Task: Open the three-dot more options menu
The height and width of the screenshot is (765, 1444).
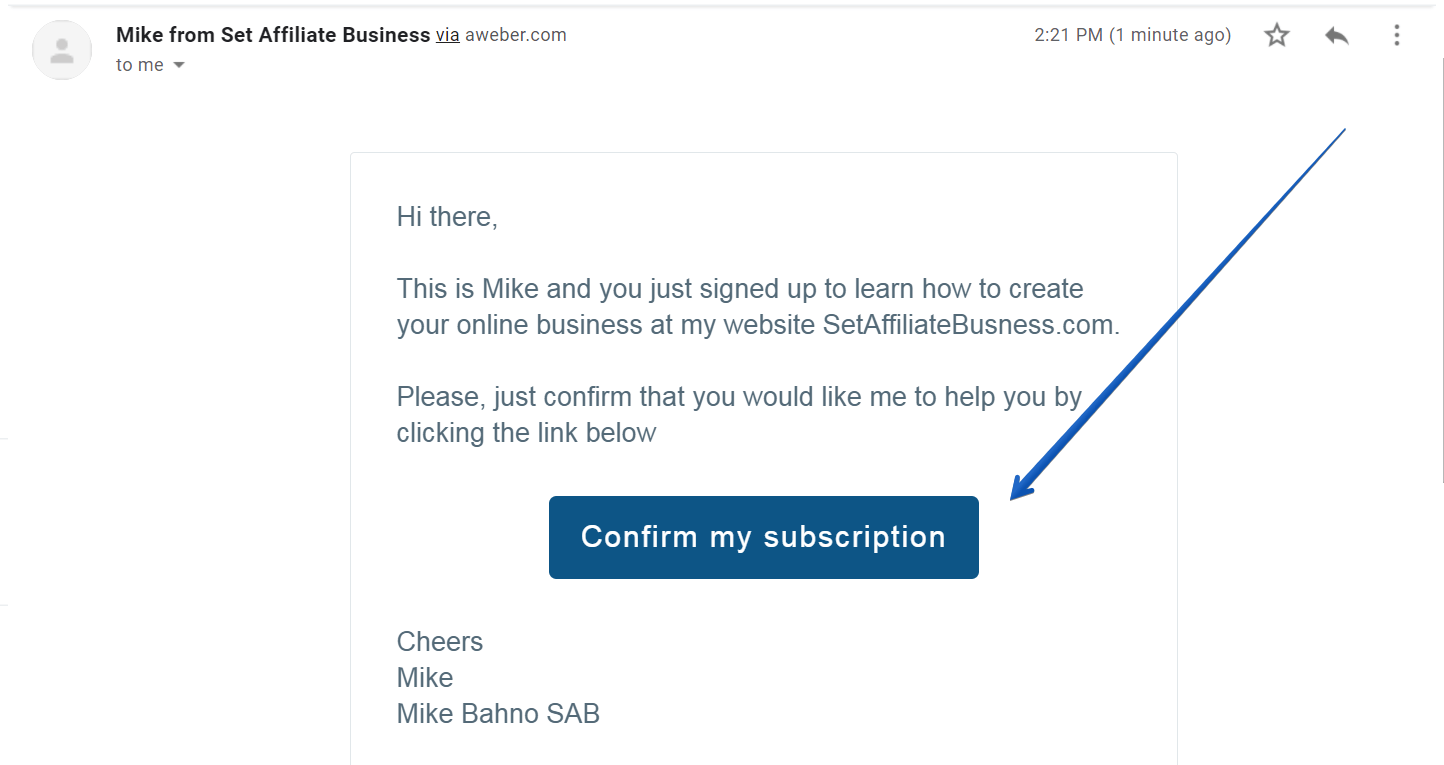Action: coord(1397,36)
